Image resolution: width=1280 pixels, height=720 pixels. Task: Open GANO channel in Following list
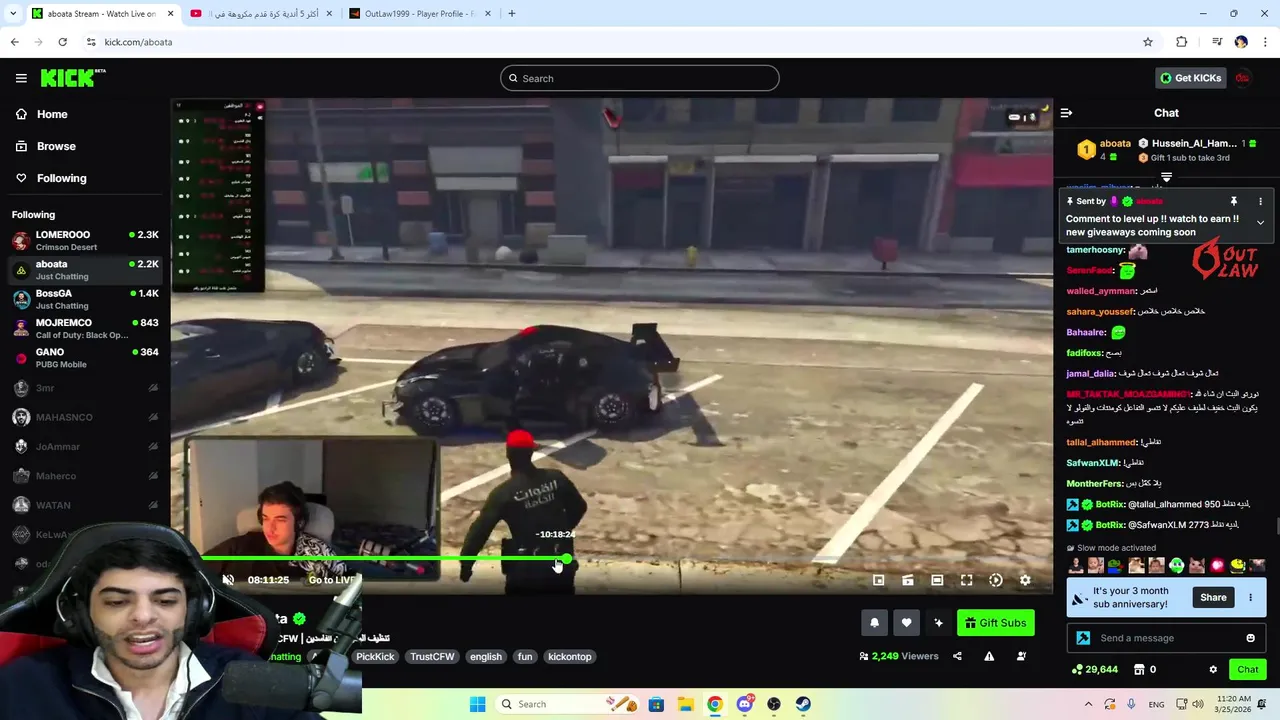(85, 358)
